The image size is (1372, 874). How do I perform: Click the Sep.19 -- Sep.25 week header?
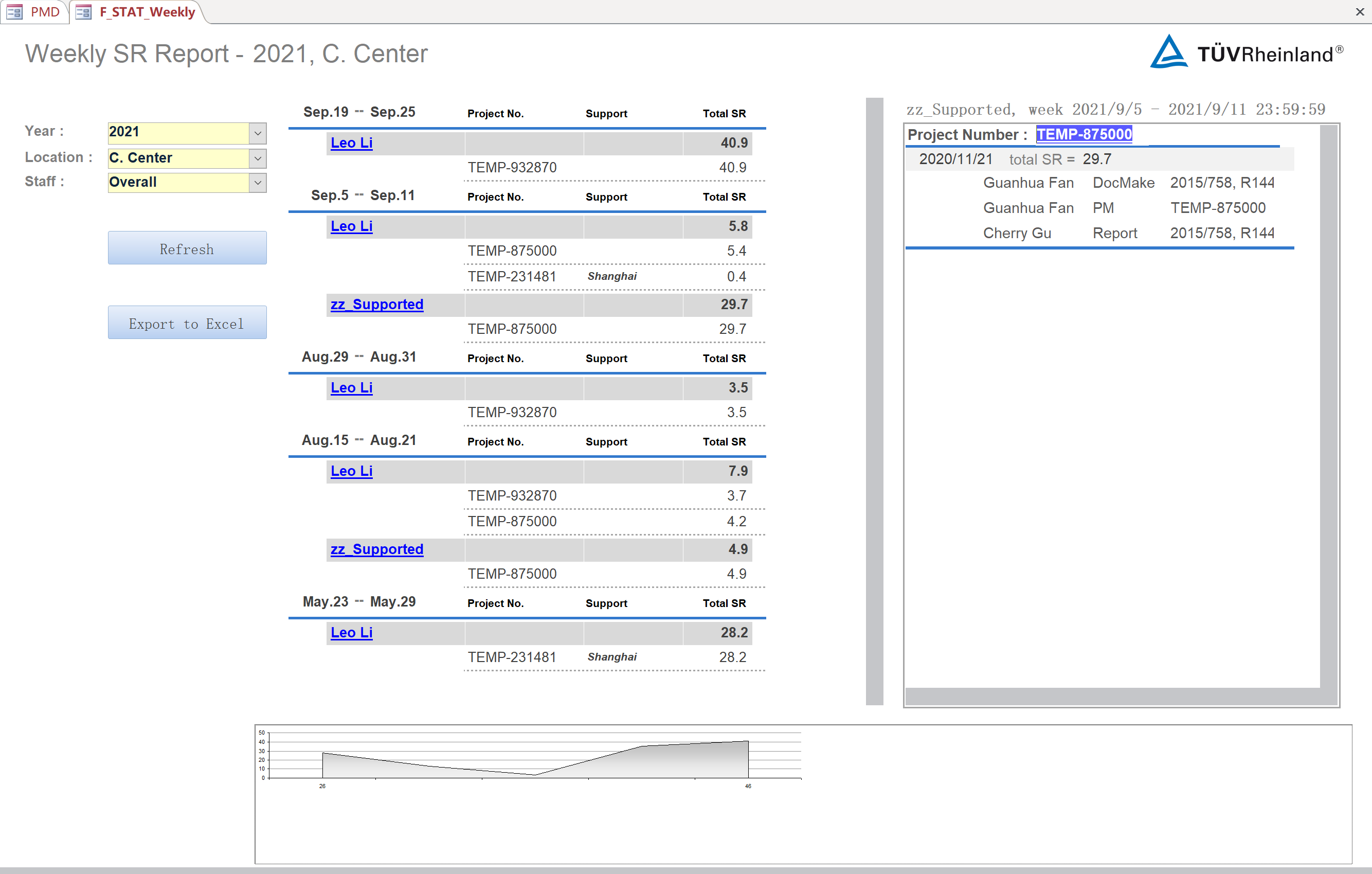[x=359, y=112]
